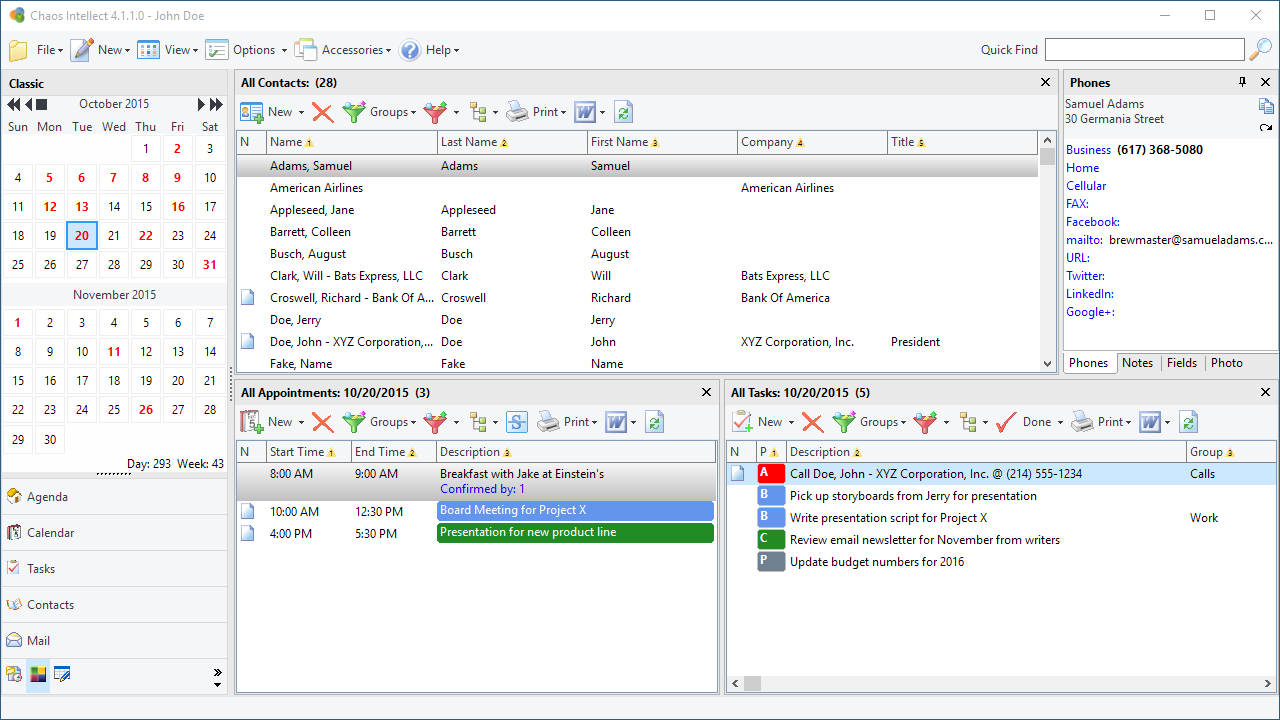Click the Word export icon in Contacts toolbar

coord(585,112)
